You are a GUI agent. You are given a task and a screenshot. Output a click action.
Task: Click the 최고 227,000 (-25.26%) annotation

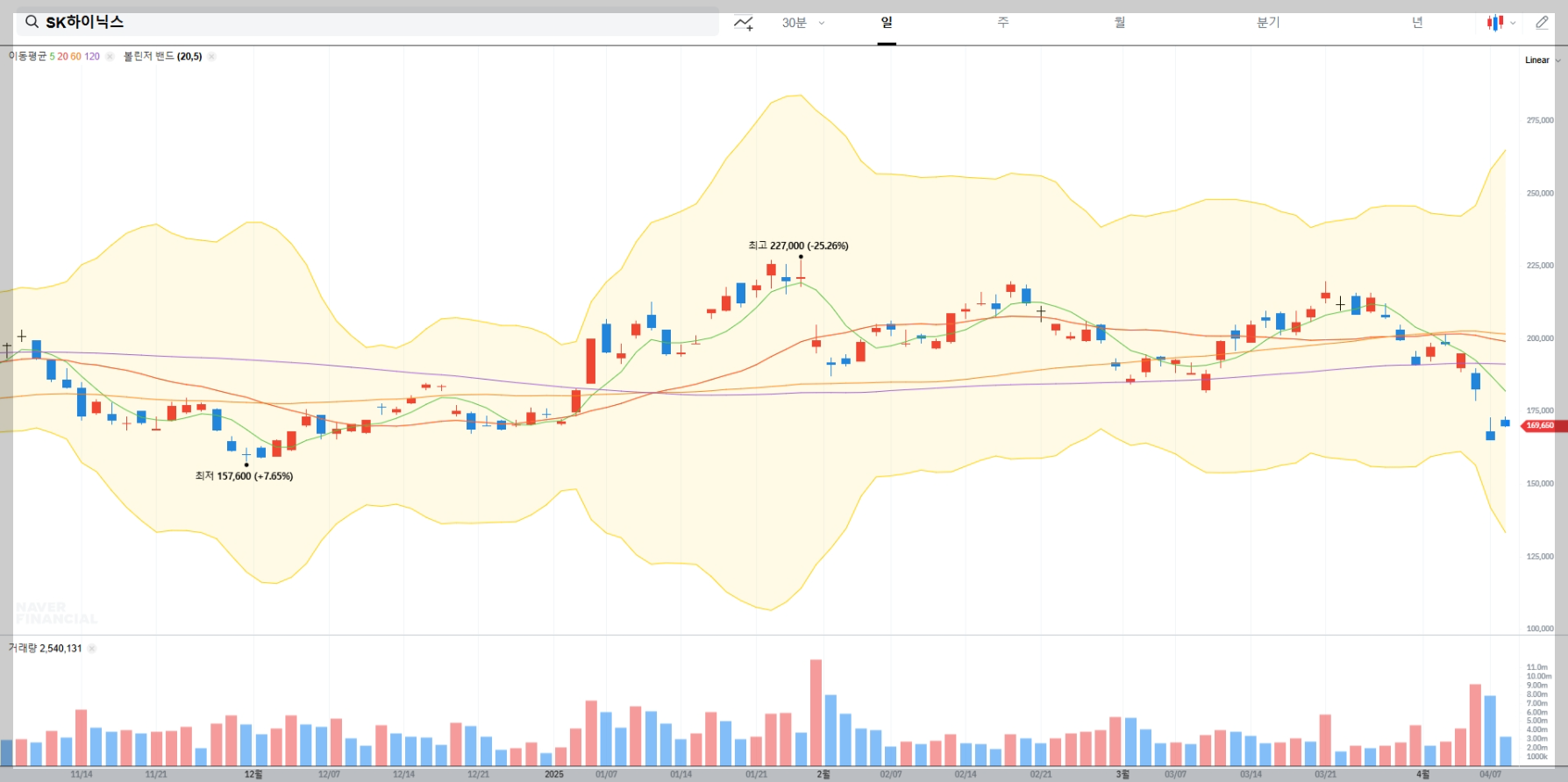798,245
